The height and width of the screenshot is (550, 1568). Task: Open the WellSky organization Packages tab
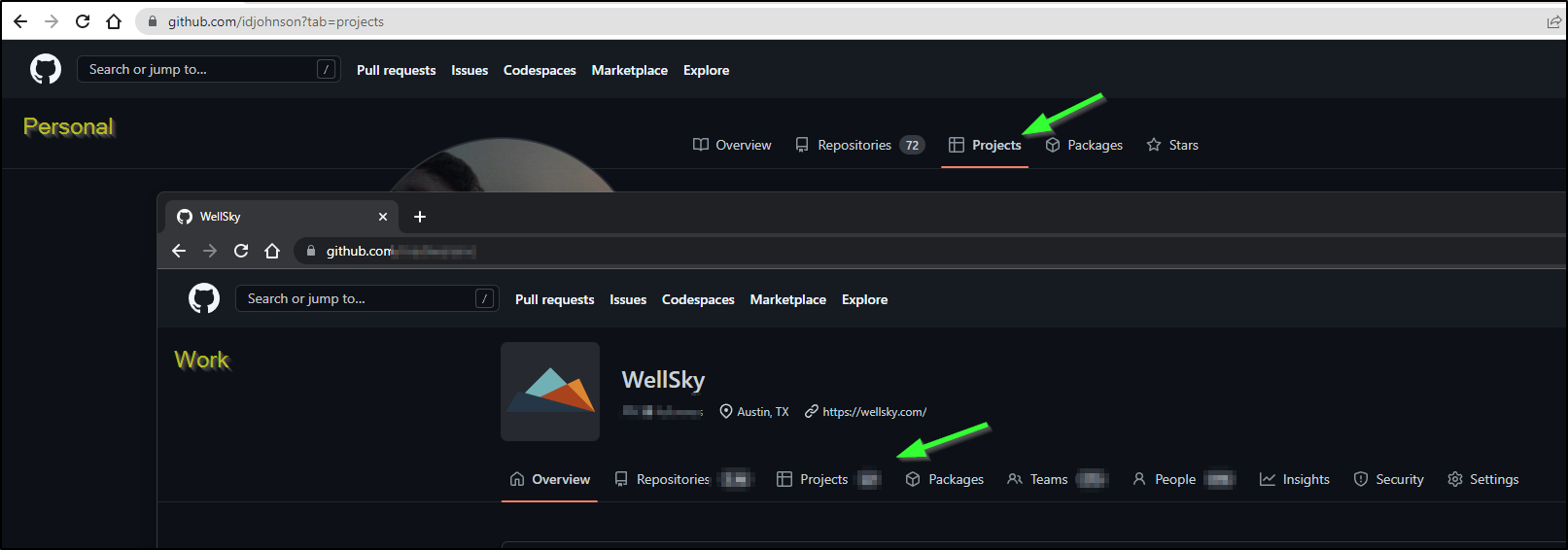(945, 479)
